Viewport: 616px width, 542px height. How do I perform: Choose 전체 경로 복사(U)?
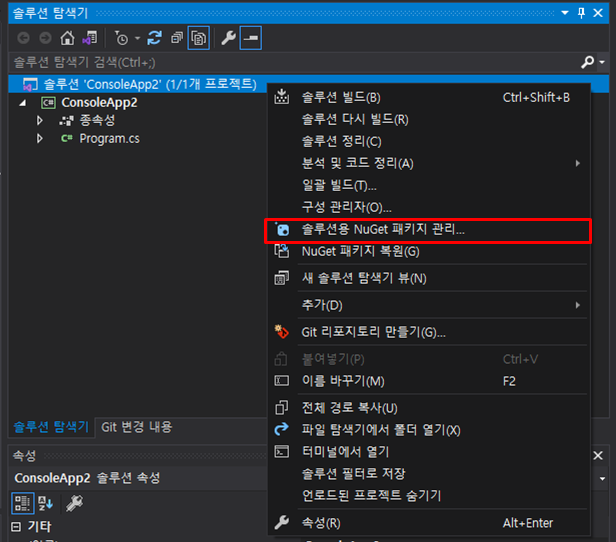point(429,408)
